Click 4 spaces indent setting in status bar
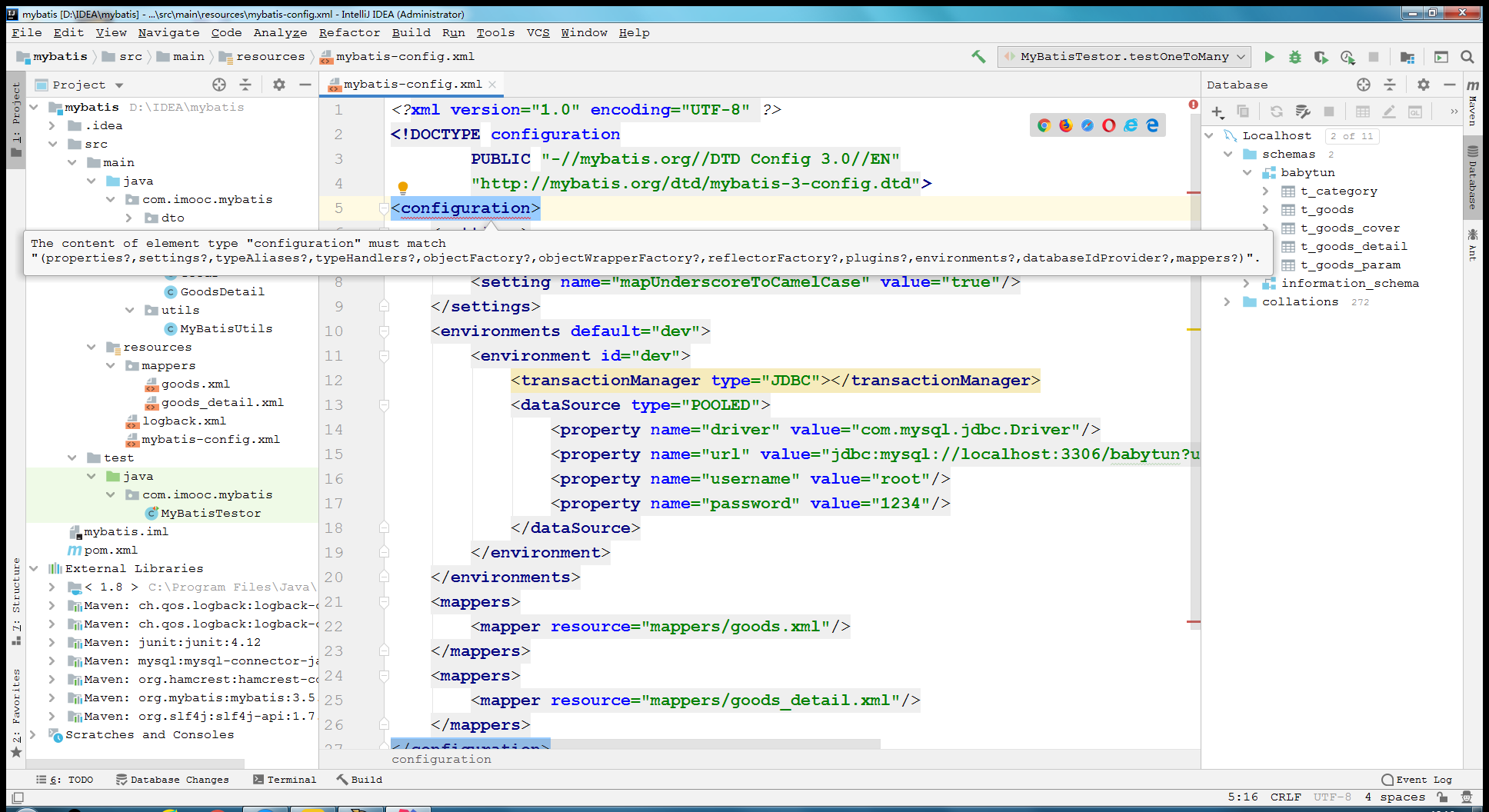This screenshot has width=1489, height=812. [1394, 797]
